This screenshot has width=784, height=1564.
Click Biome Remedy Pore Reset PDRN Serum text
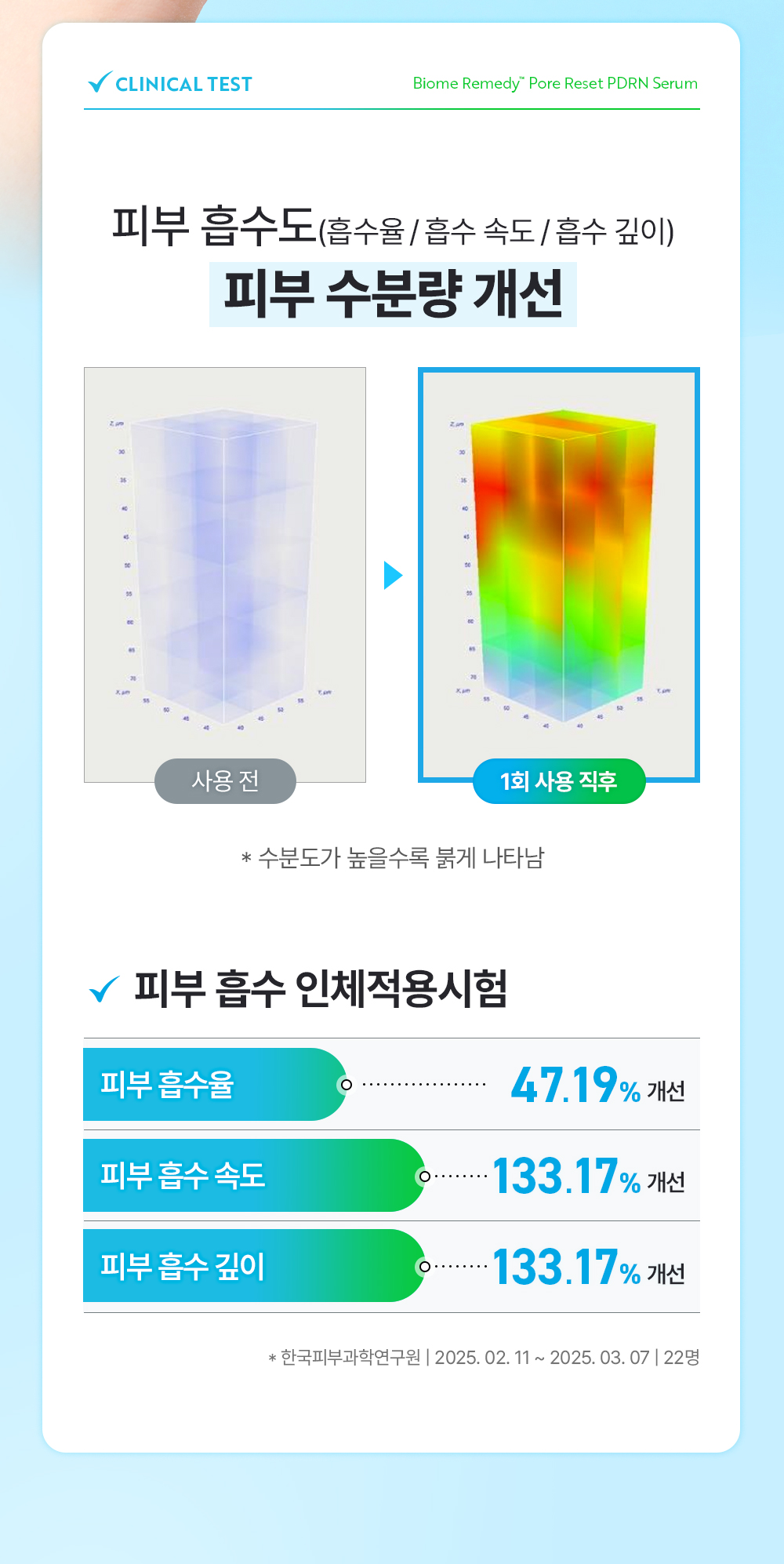[555, 83]
